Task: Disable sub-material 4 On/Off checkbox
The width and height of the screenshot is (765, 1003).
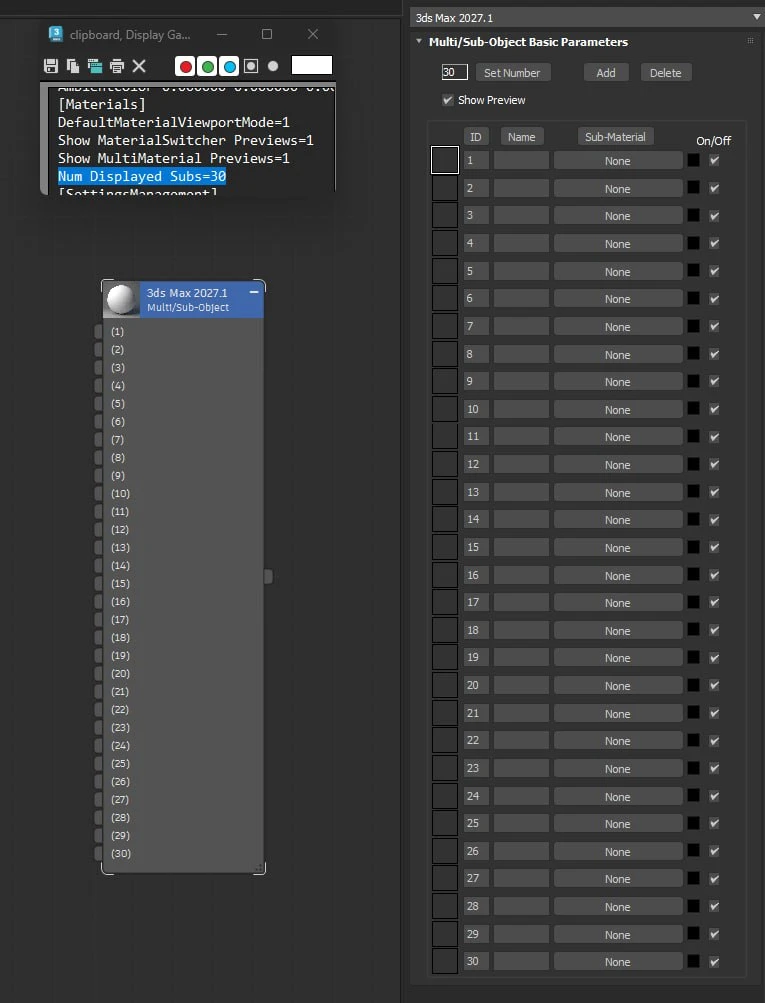Action: click(714, 243)
